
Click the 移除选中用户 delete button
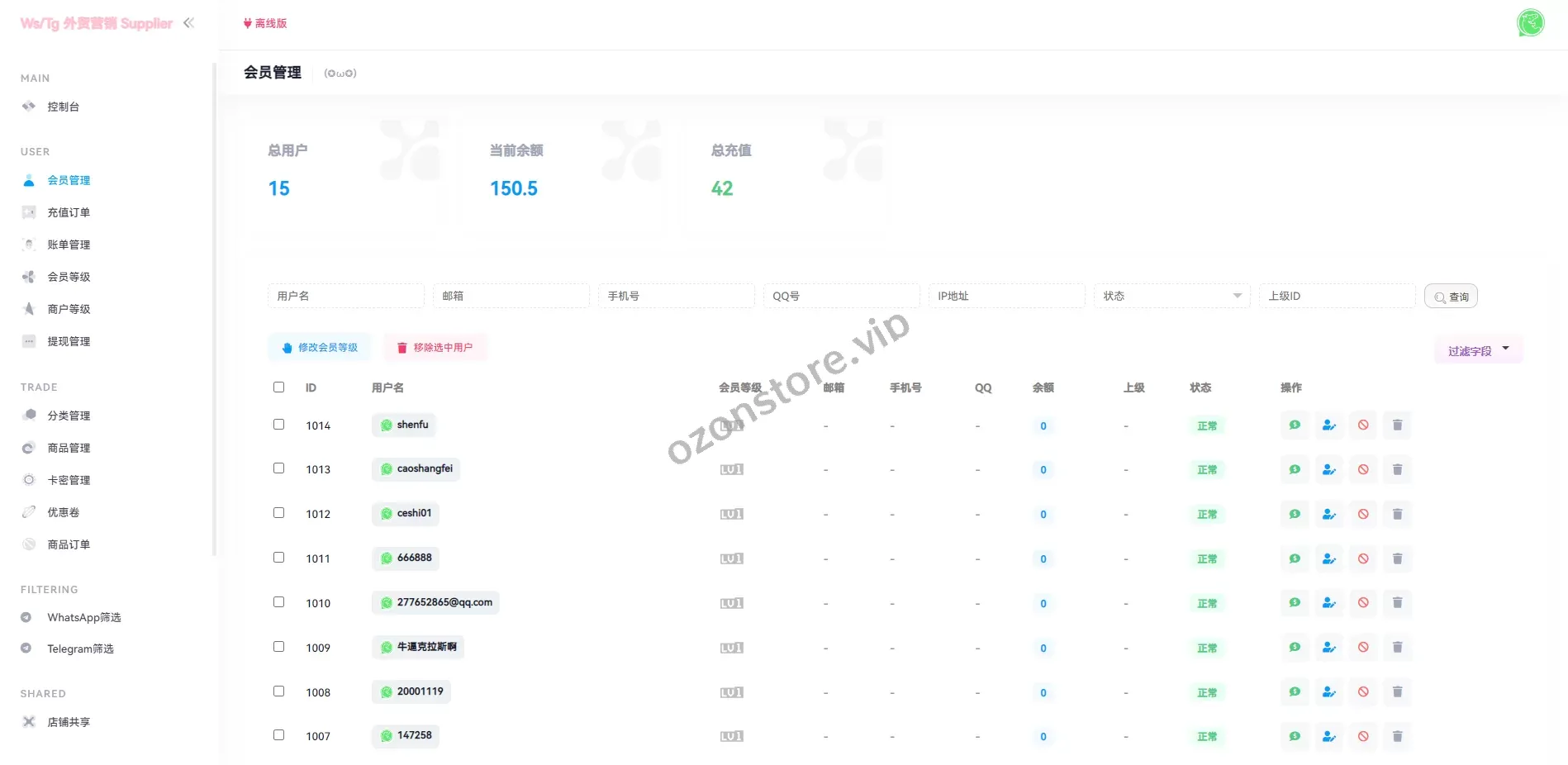435,348
